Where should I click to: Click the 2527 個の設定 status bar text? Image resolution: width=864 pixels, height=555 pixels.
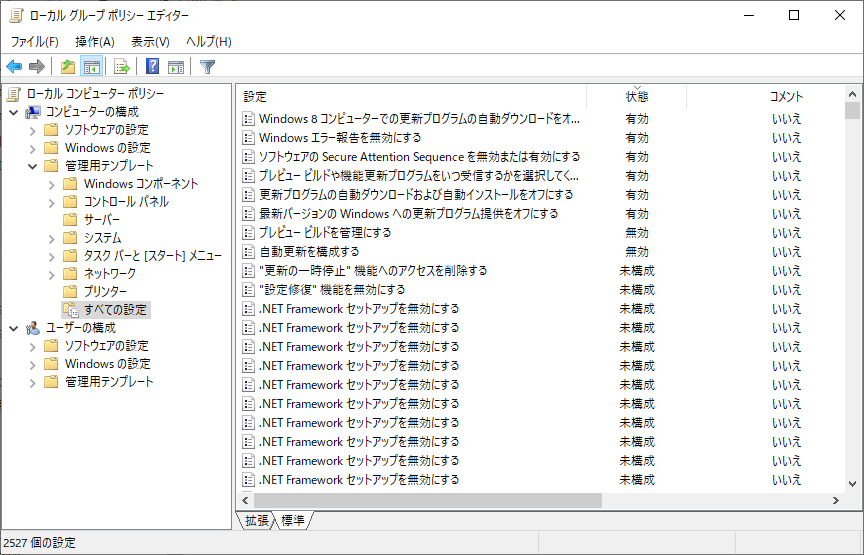tap(39, 543)
